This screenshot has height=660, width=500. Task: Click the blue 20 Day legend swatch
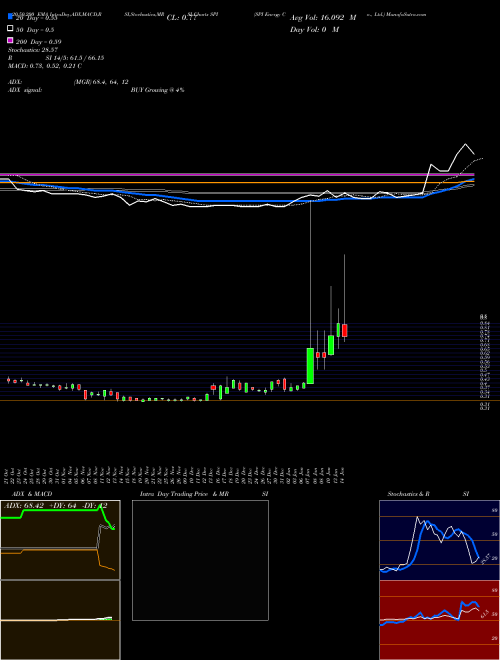(x=11, y=17)
